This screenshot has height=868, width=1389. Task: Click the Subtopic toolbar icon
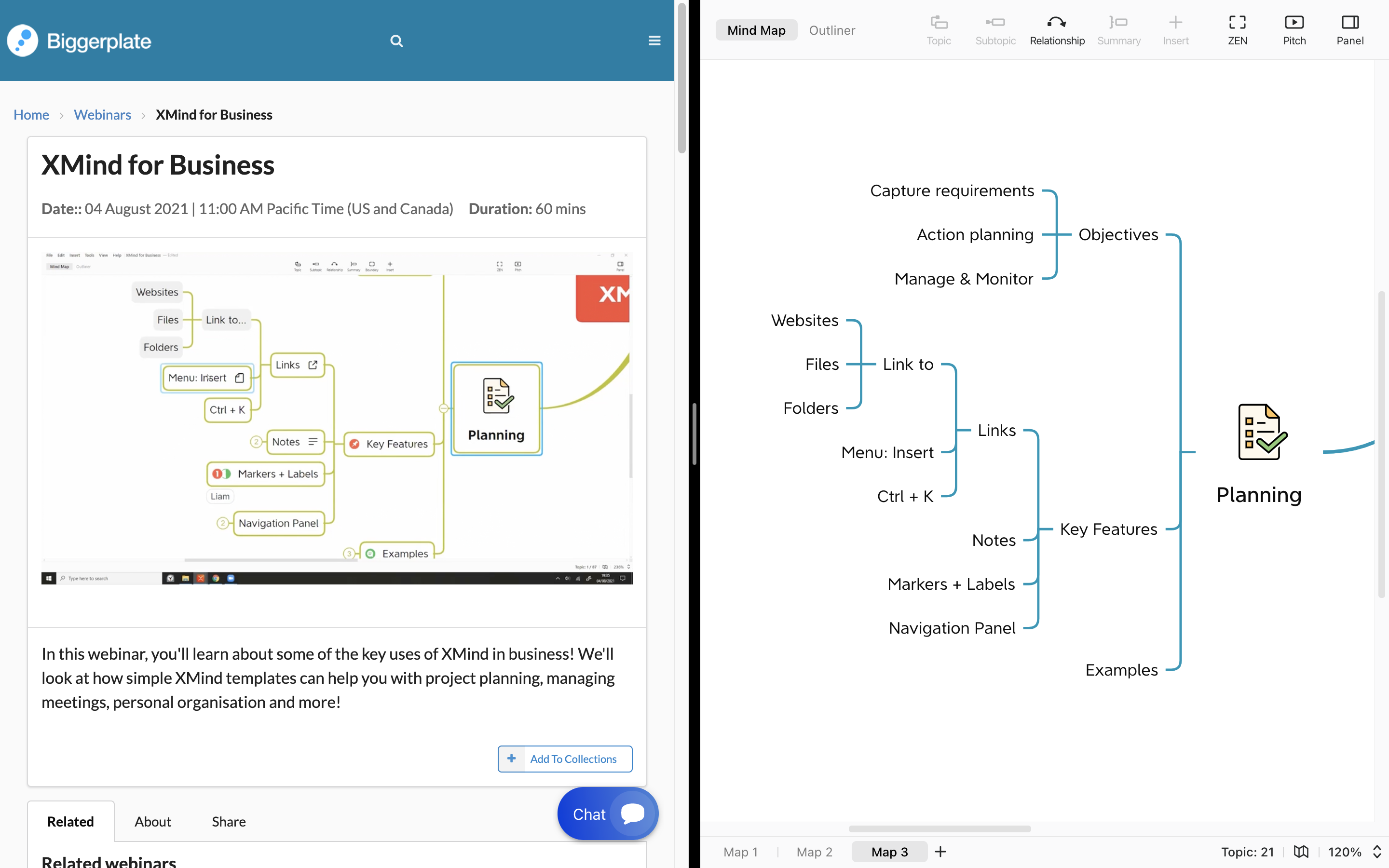pyautogui.click(x=995, y=23)
